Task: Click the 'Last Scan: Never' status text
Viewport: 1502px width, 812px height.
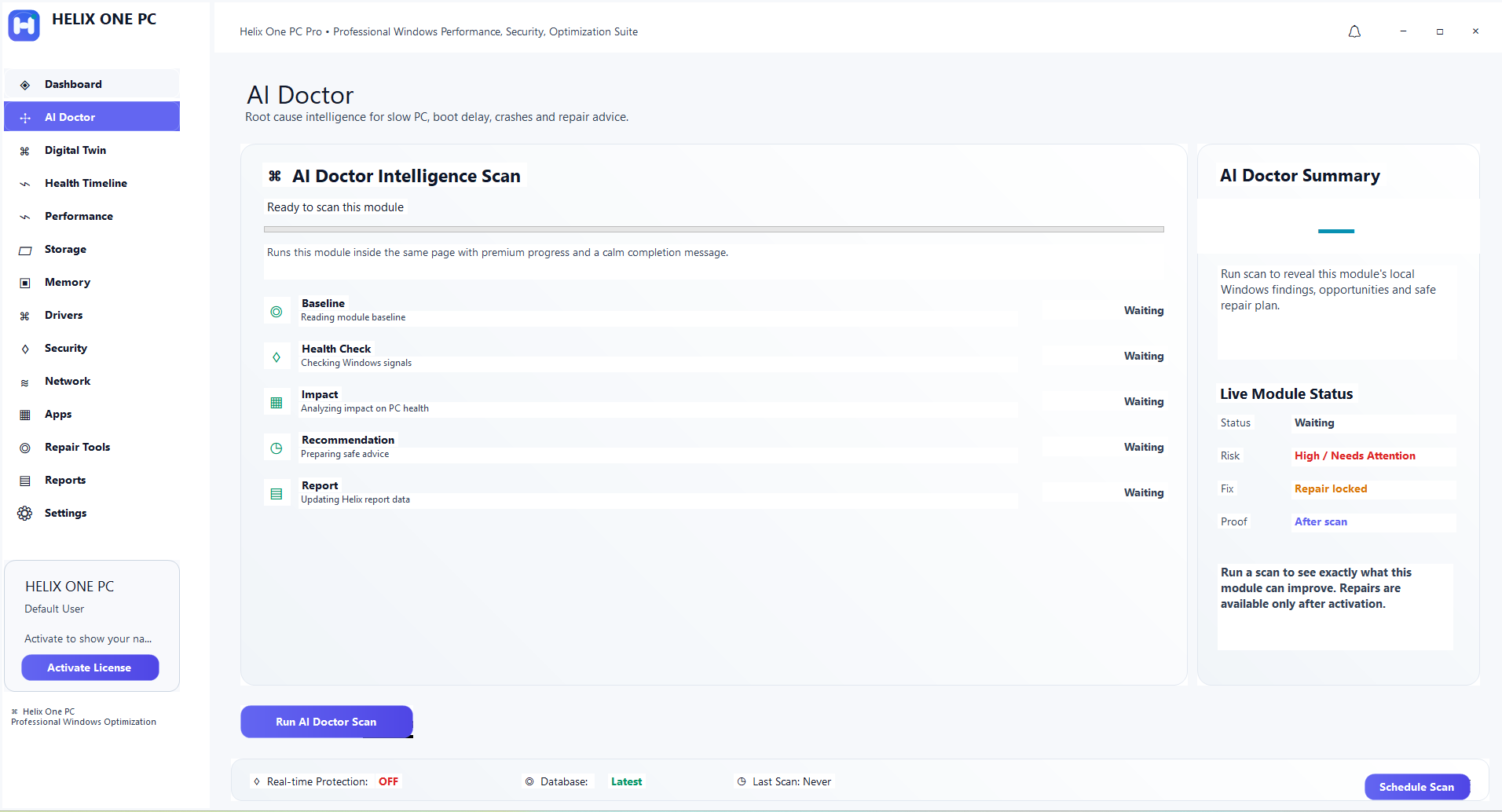Action: [791, 781]
